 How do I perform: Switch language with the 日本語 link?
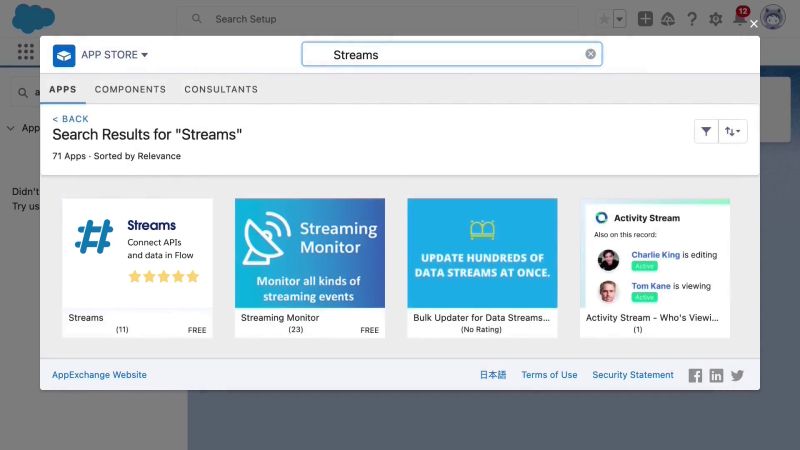[493, 374]
